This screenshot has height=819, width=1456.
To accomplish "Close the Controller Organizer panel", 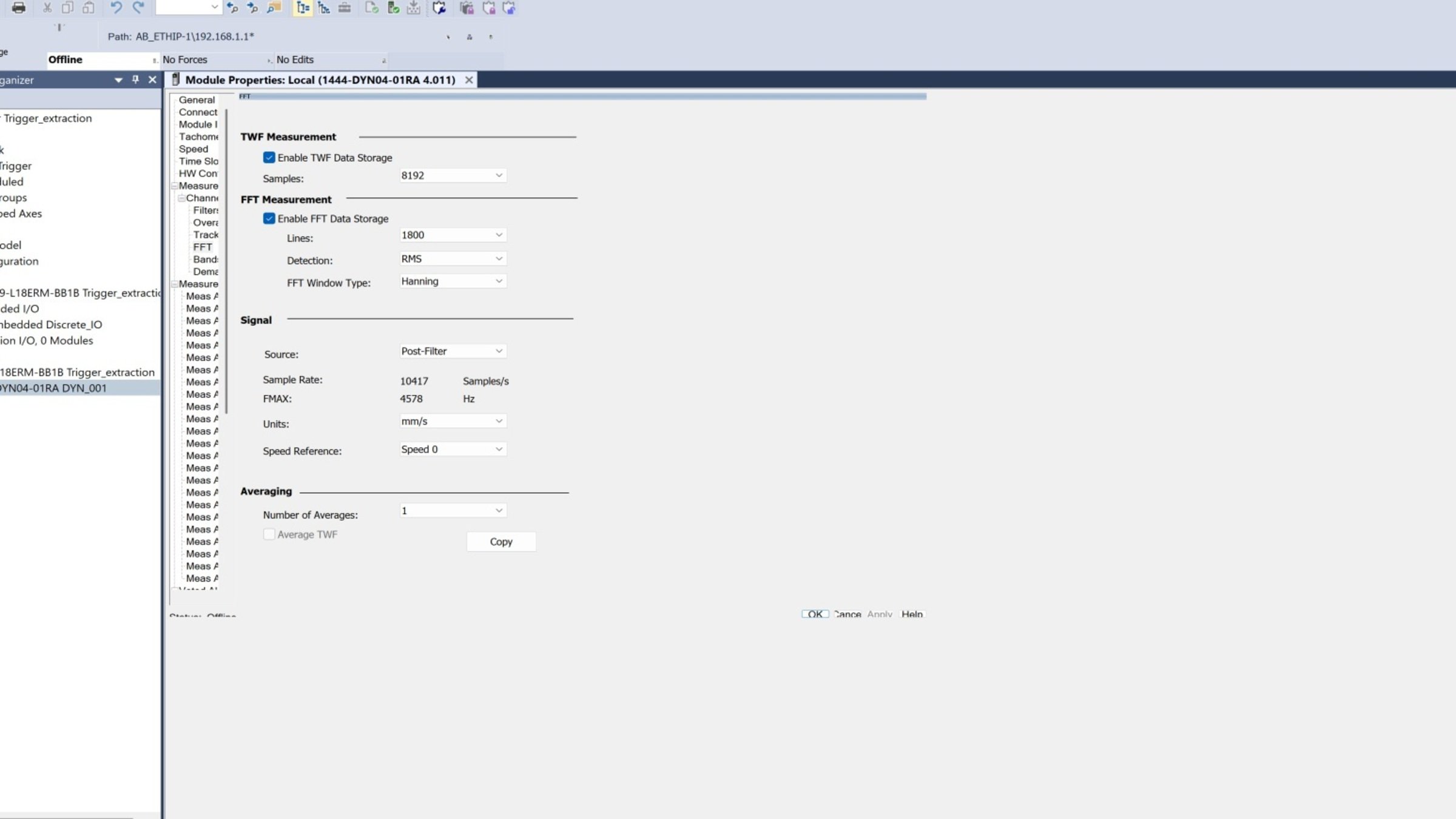I will point(152,79).
